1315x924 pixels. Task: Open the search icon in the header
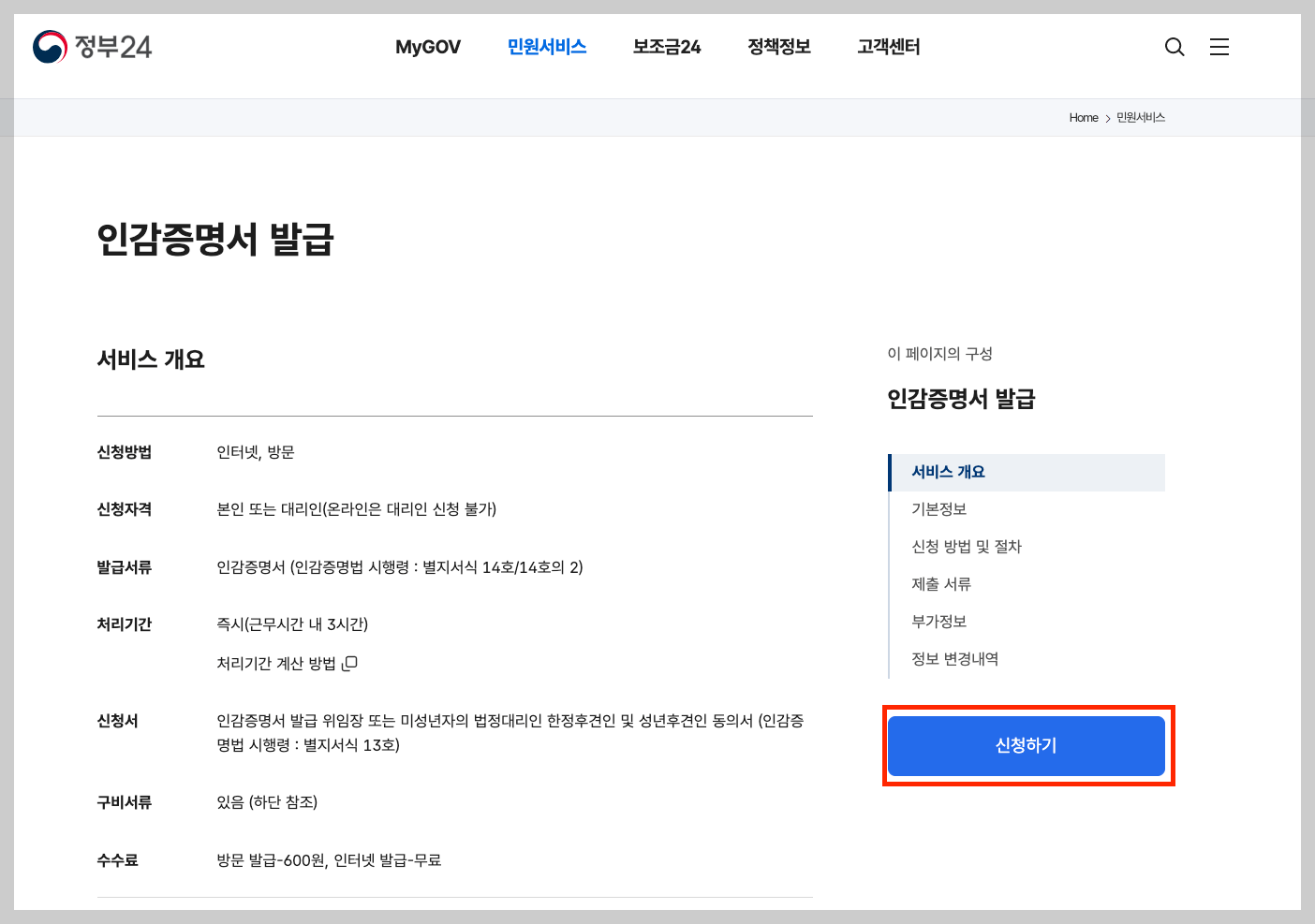pos(1174,46)
